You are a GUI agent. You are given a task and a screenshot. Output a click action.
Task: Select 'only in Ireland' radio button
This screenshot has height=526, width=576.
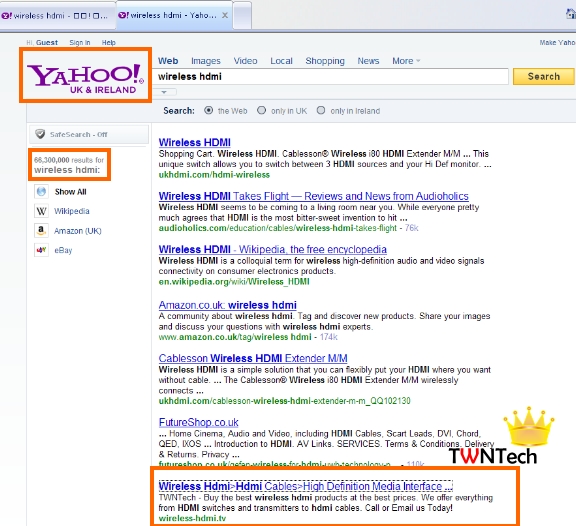tap(321, 110)
